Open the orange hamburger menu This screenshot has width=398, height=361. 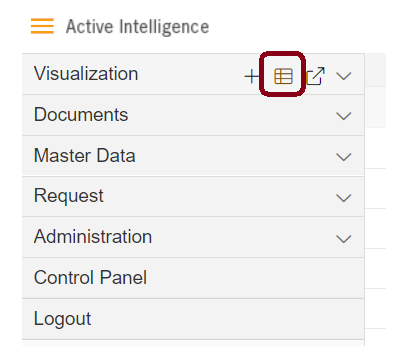(x=42, y=26)
